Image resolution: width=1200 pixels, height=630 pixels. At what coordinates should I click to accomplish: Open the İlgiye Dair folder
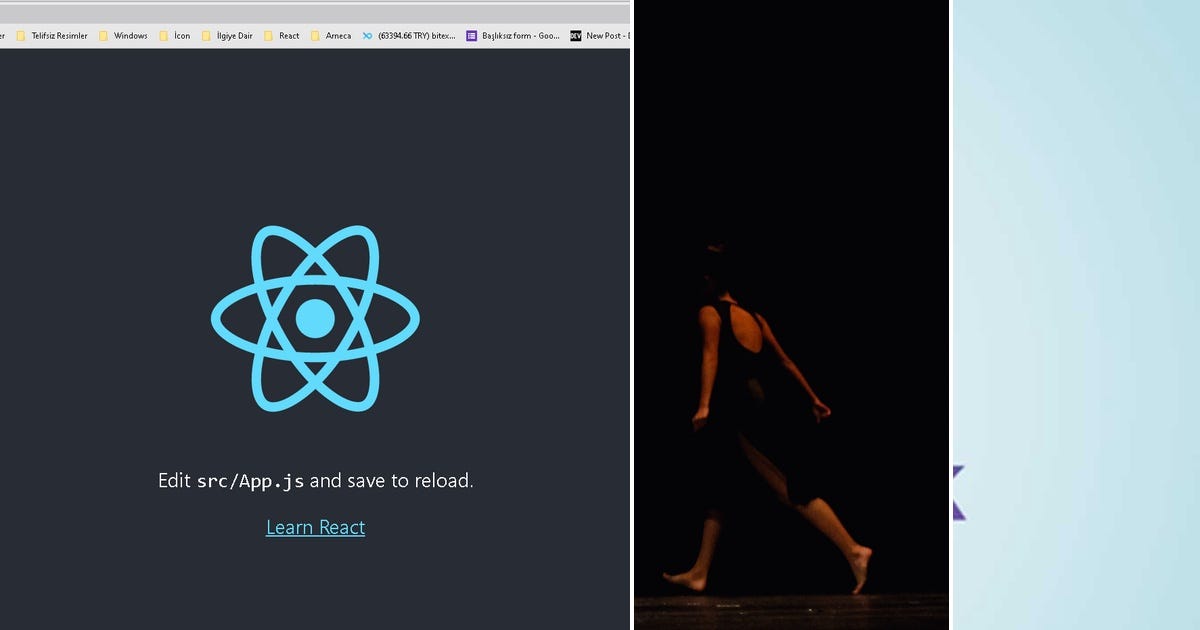(227, 35)
